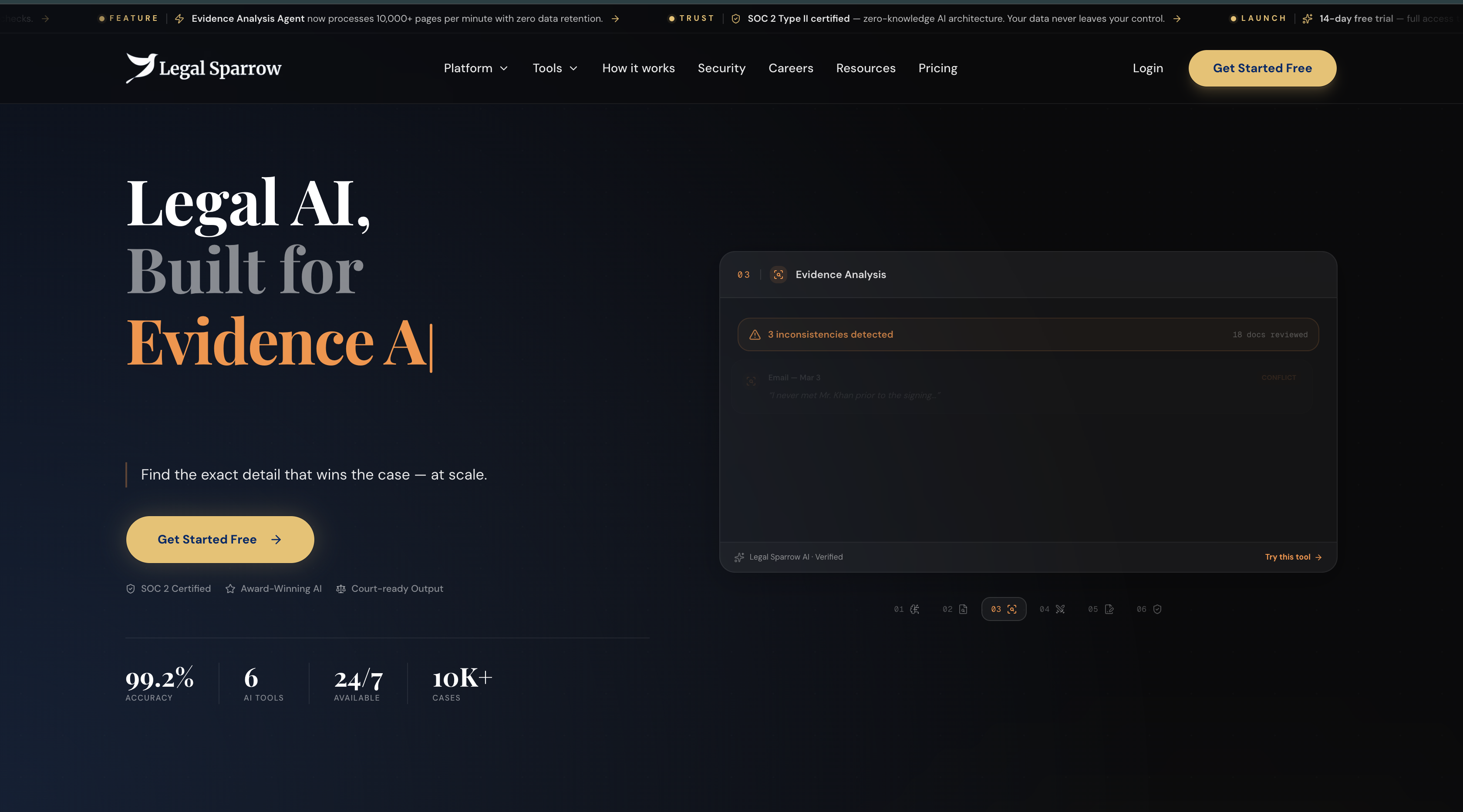Click the arrow after 'Your data never leaves your control'

pyautogui.click(x=1177, y=19)
